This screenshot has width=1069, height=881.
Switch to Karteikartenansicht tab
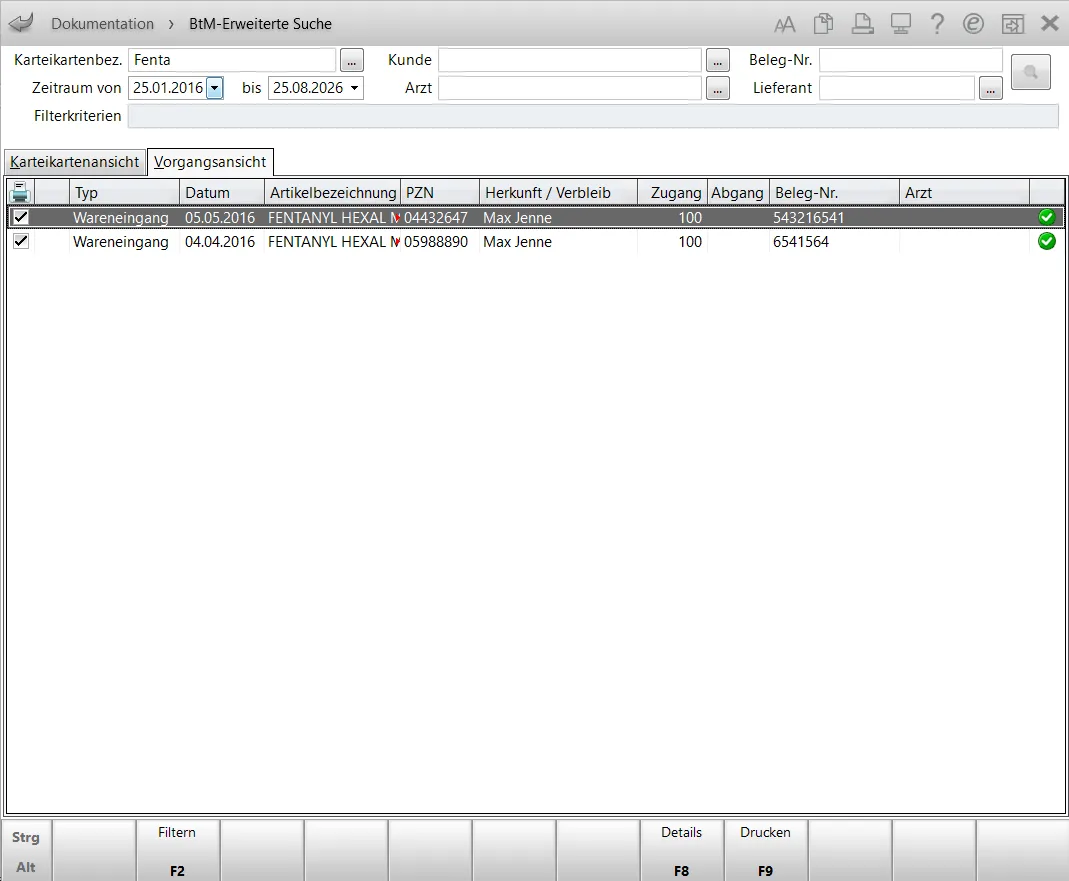point(74,162)
